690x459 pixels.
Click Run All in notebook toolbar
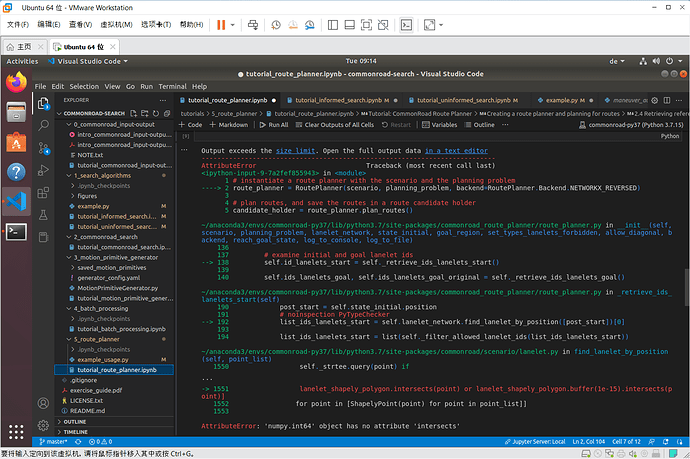click(273, 125)
